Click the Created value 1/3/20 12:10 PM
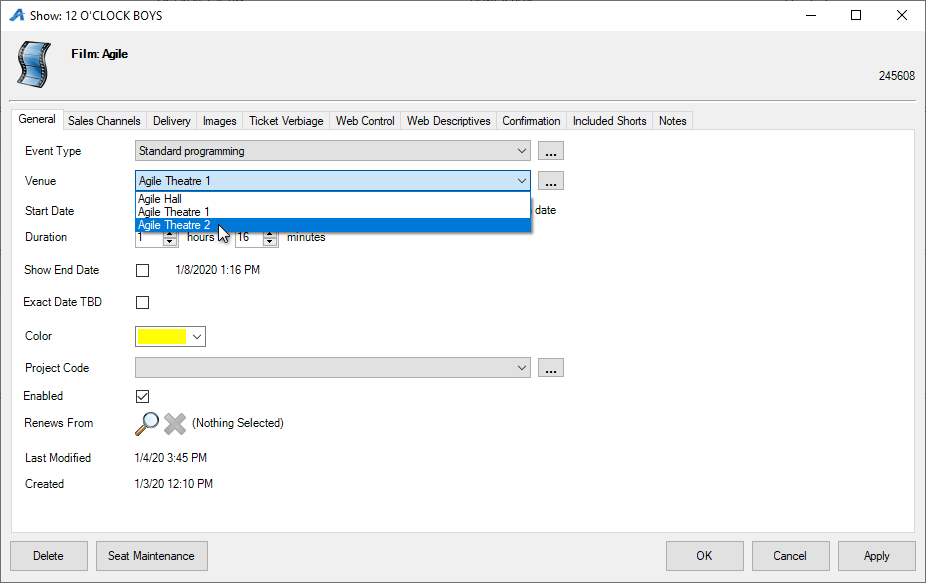The width and height of the screenshot is (926, 583). click(174, 484)
